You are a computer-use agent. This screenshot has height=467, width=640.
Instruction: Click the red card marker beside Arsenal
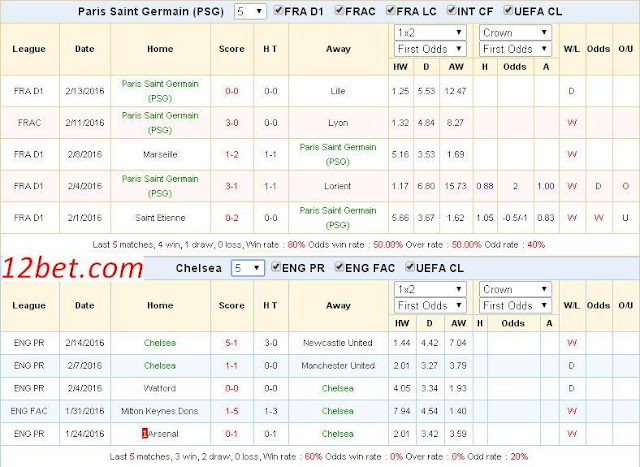coord(144,434)
